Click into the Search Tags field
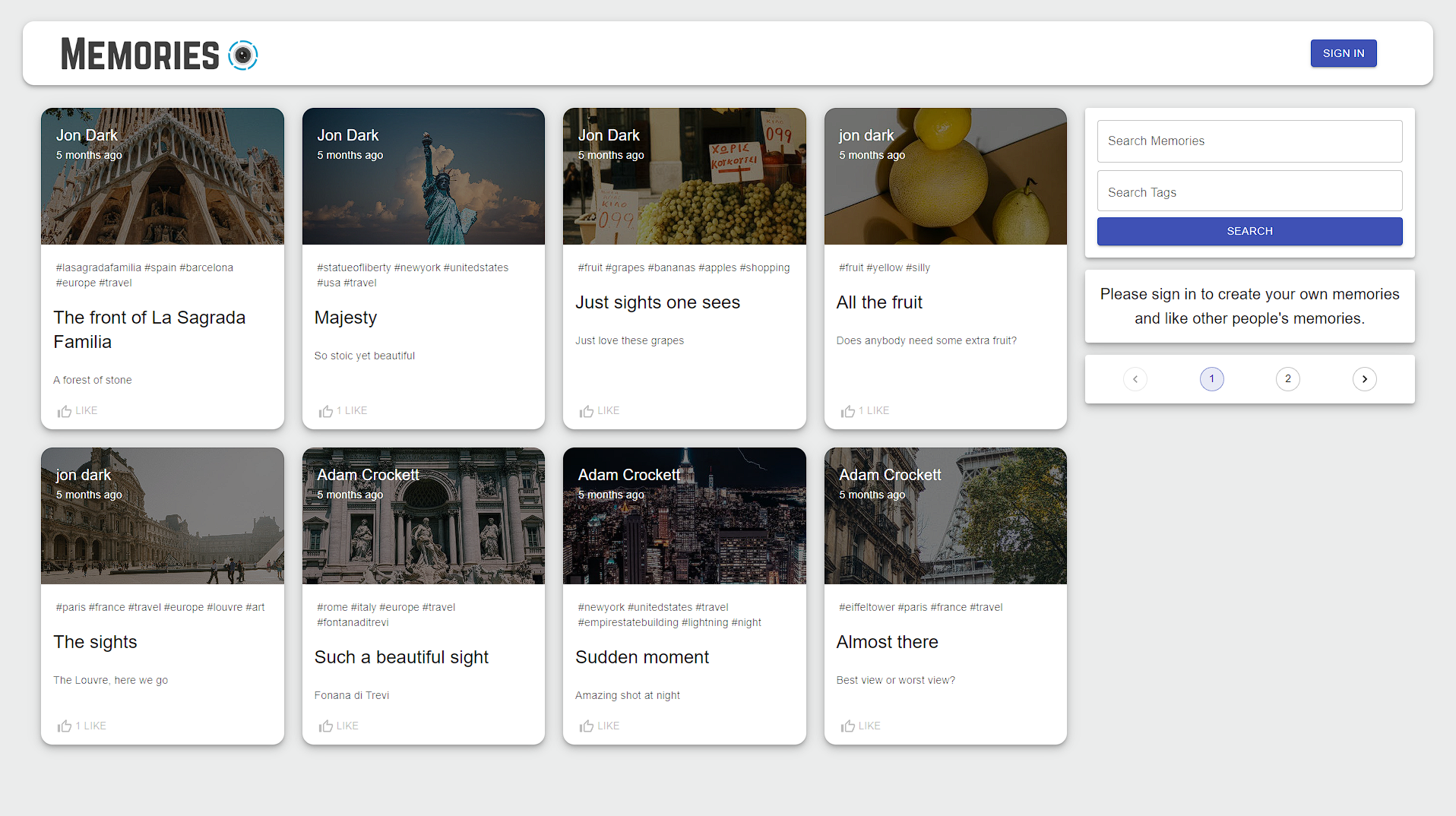The width and height of the screenshot is (1456, 816). pyautogui.click(x=1249, y=192)
